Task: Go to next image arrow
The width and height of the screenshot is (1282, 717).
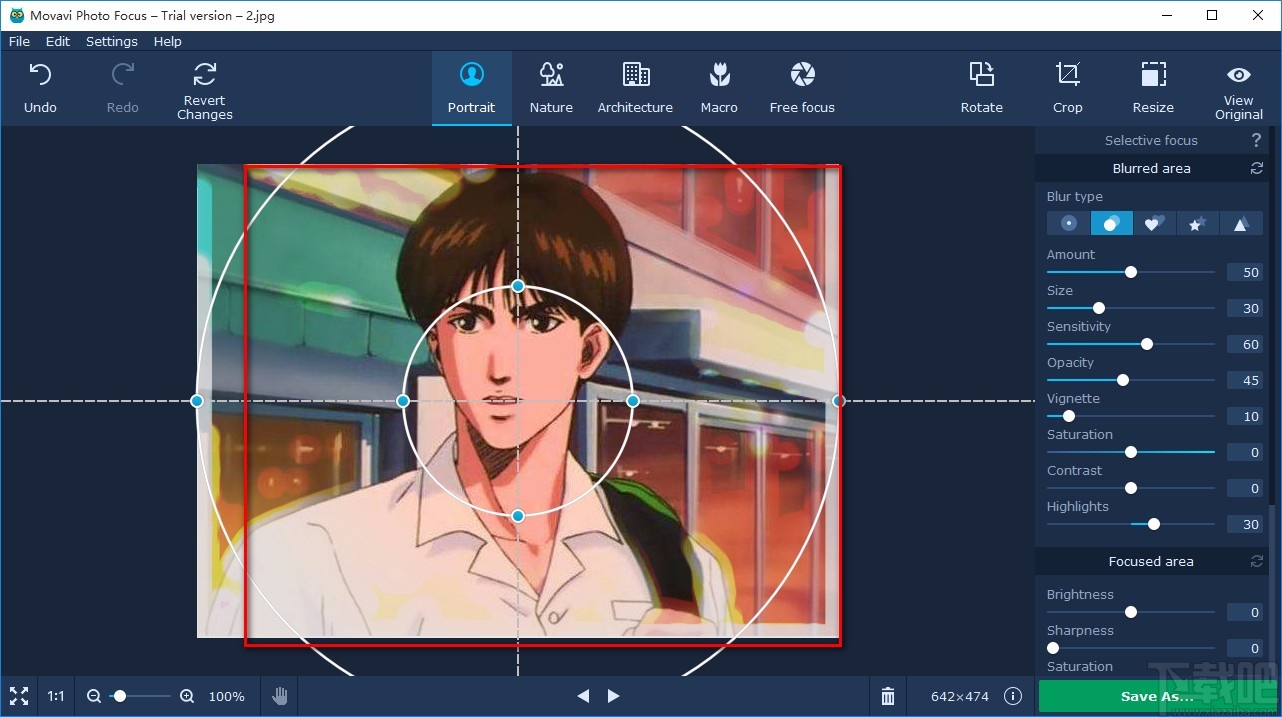Action: (614, 696)
